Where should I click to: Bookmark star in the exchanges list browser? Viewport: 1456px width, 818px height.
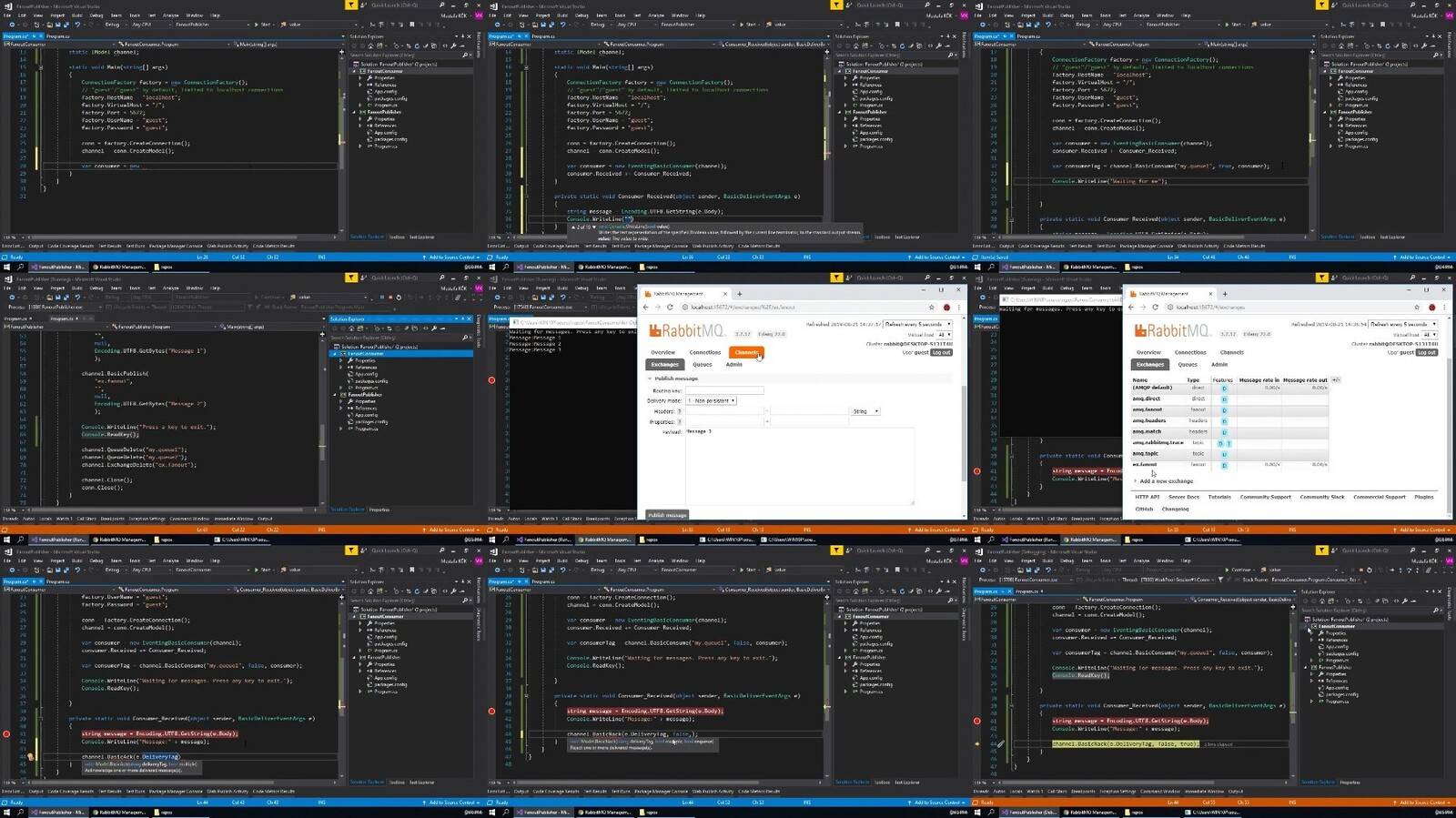1417,307
